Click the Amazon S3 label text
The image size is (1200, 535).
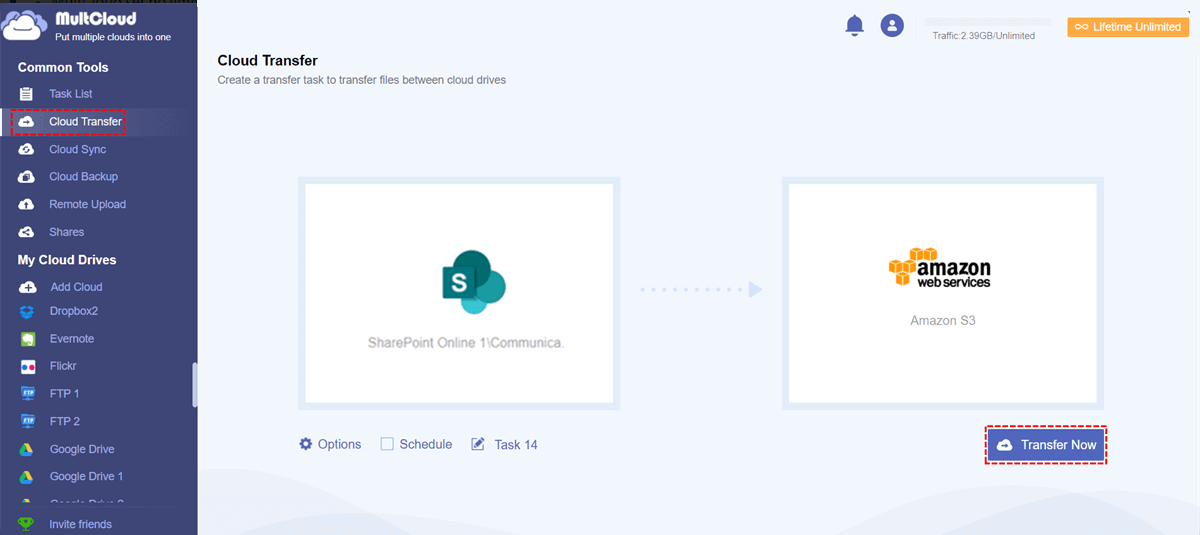[x=942, y=321]
